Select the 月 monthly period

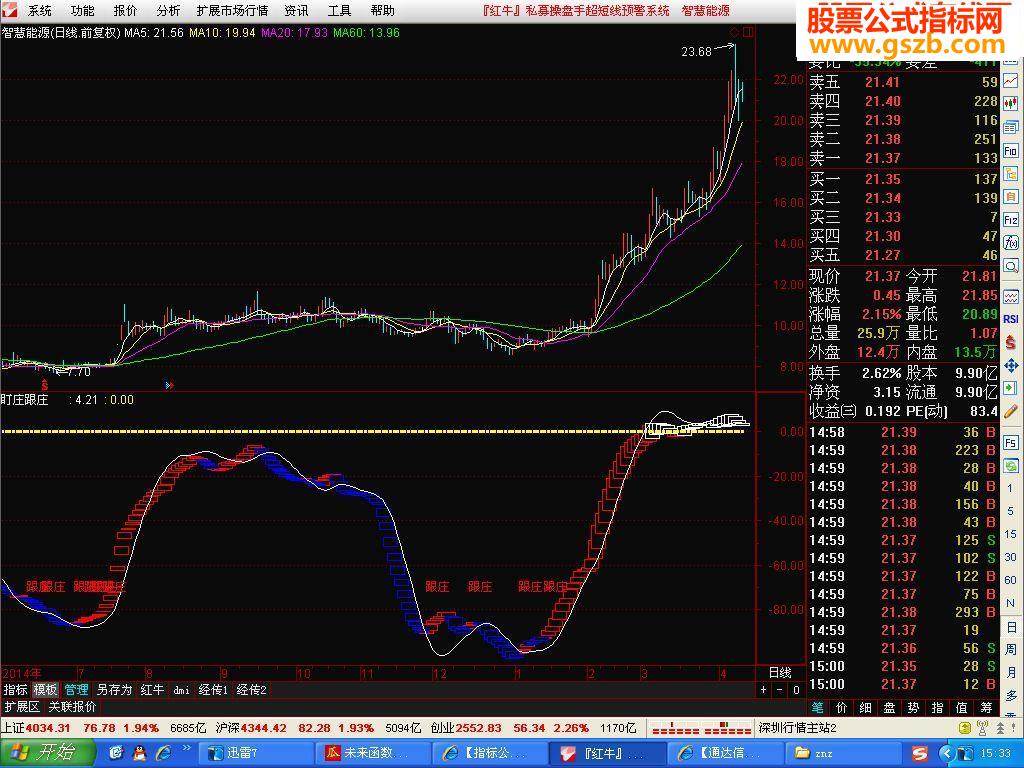coord(1012,673)
